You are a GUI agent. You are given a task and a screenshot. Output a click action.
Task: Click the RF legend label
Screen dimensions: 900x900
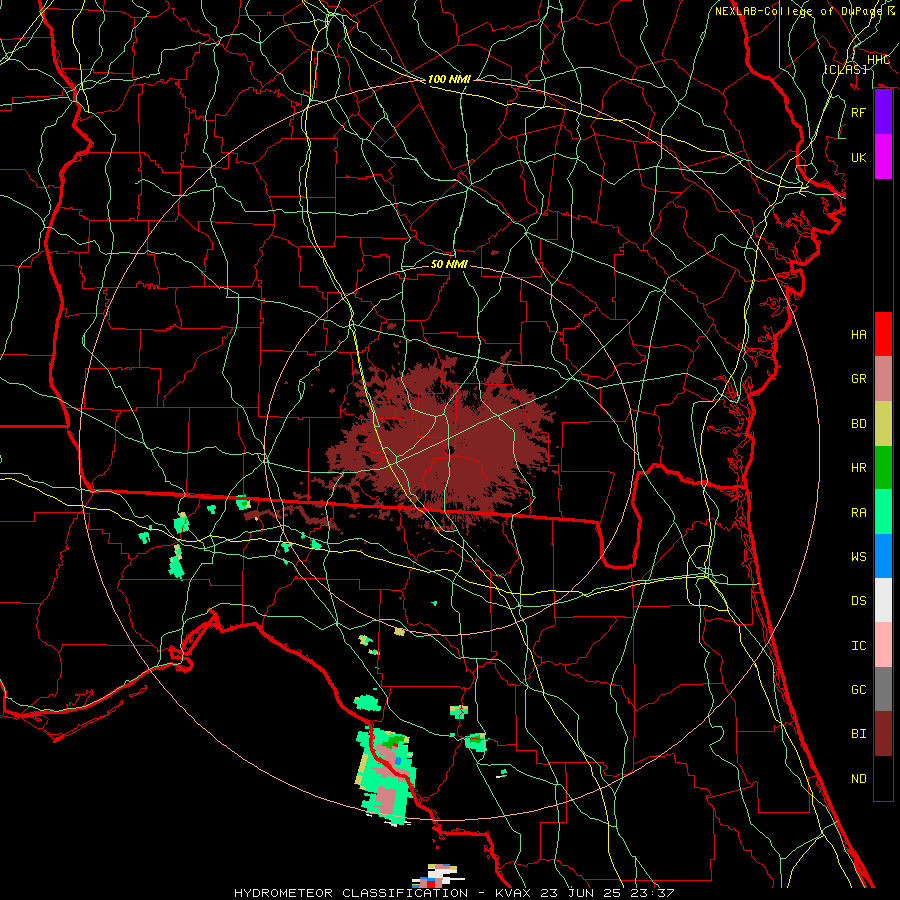click(x=859, y=112)
